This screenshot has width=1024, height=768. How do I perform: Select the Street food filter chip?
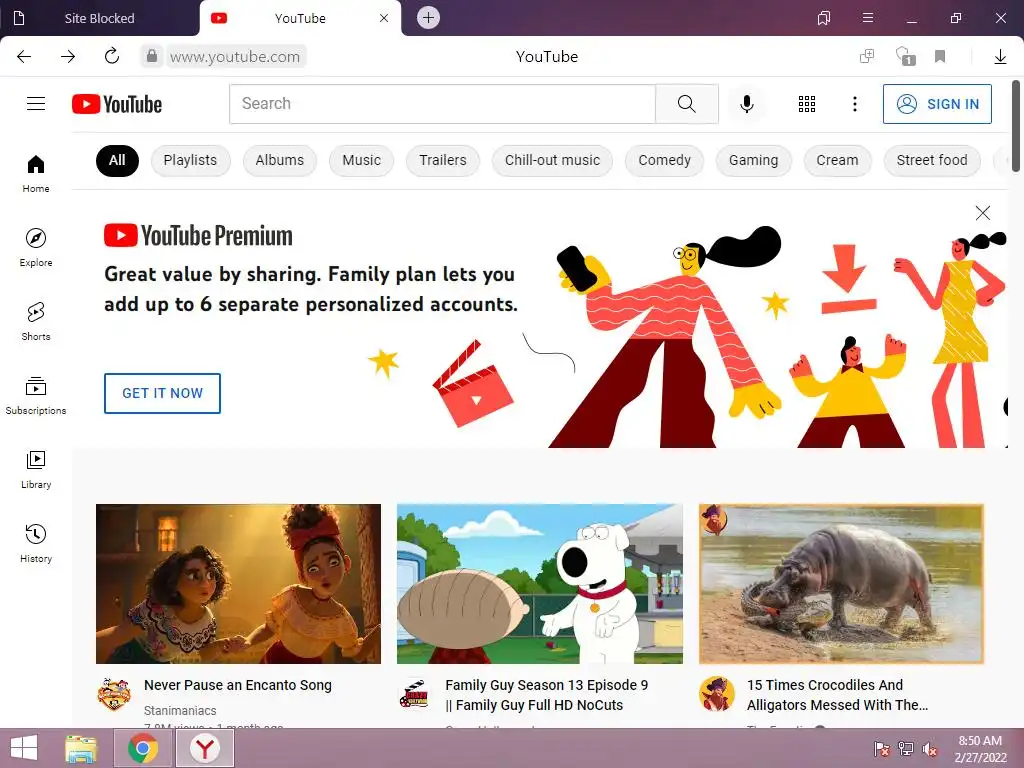(932, 161)
